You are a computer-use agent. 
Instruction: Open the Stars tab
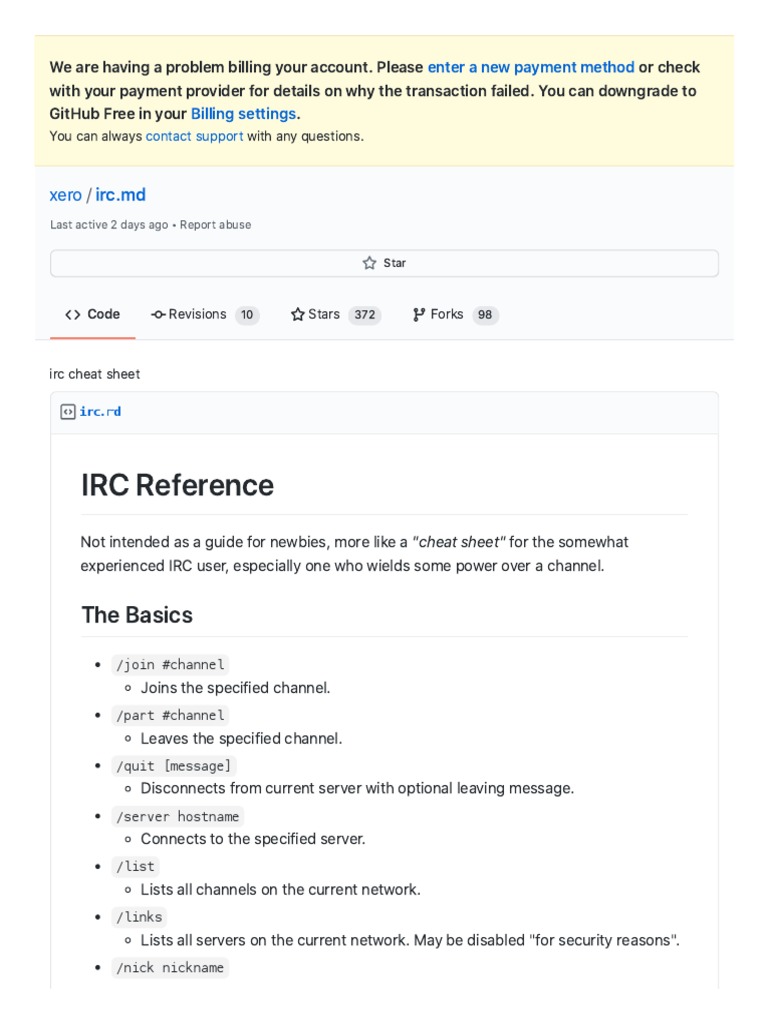pos(324,315)
